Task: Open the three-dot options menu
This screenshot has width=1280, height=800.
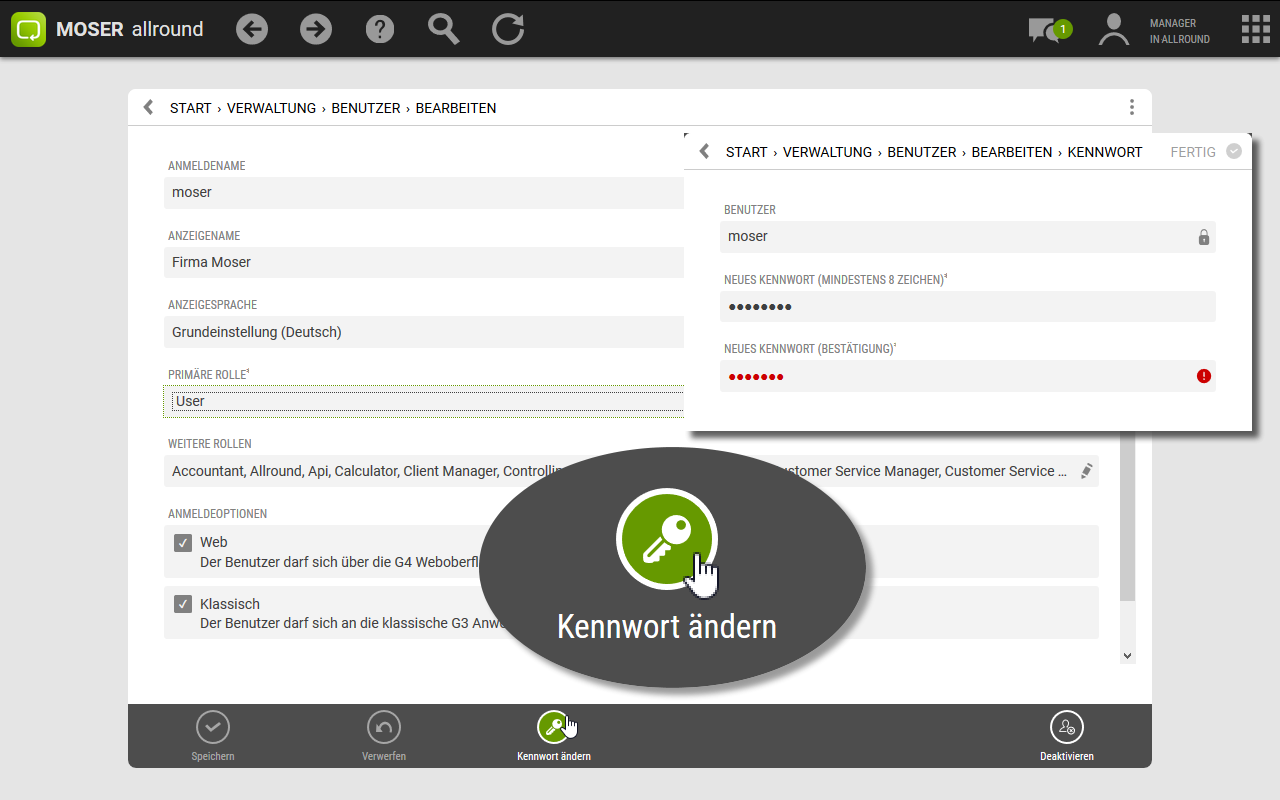Action: point(1131,108)
